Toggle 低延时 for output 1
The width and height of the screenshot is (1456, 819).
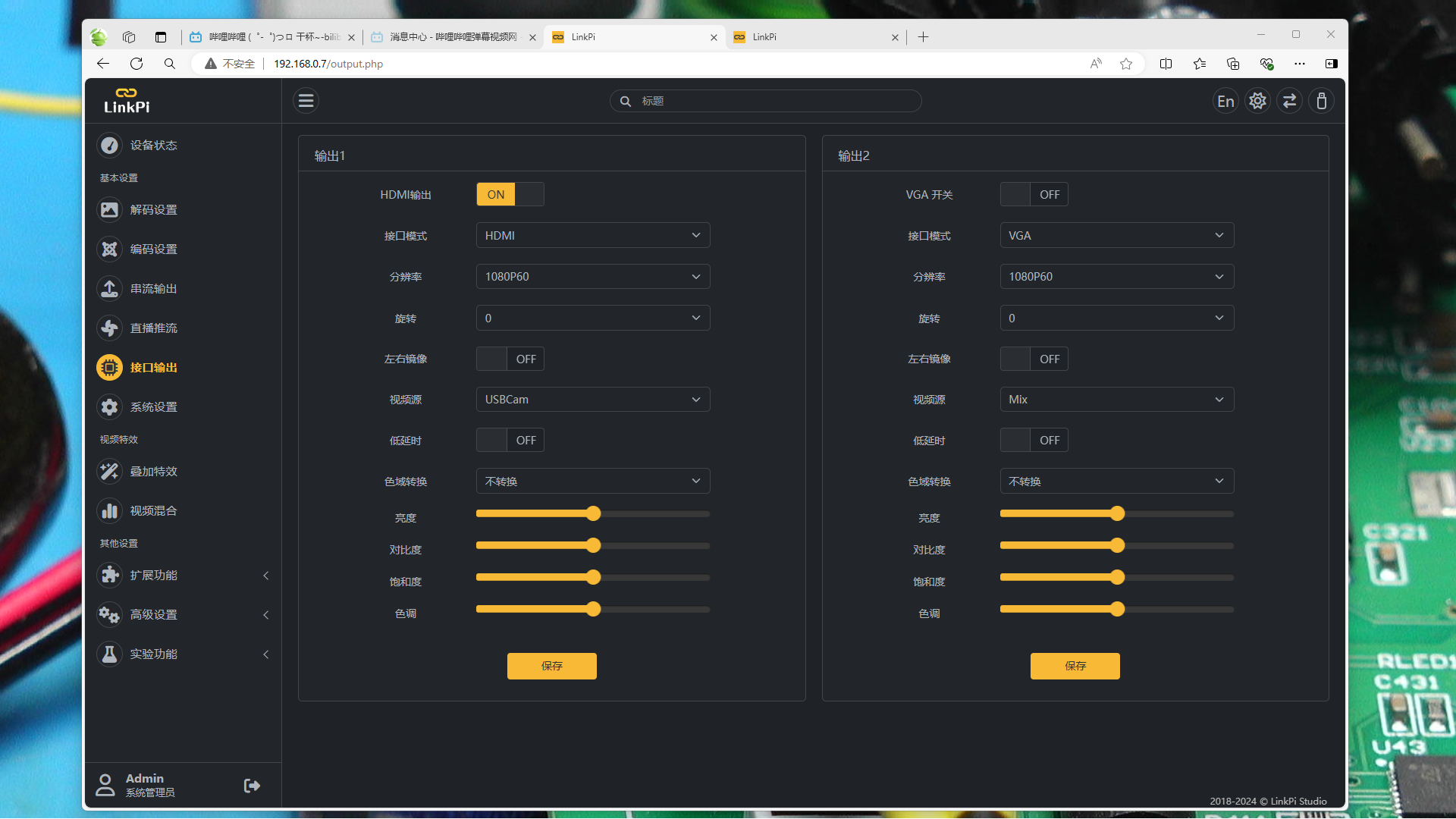click(510, 441)
